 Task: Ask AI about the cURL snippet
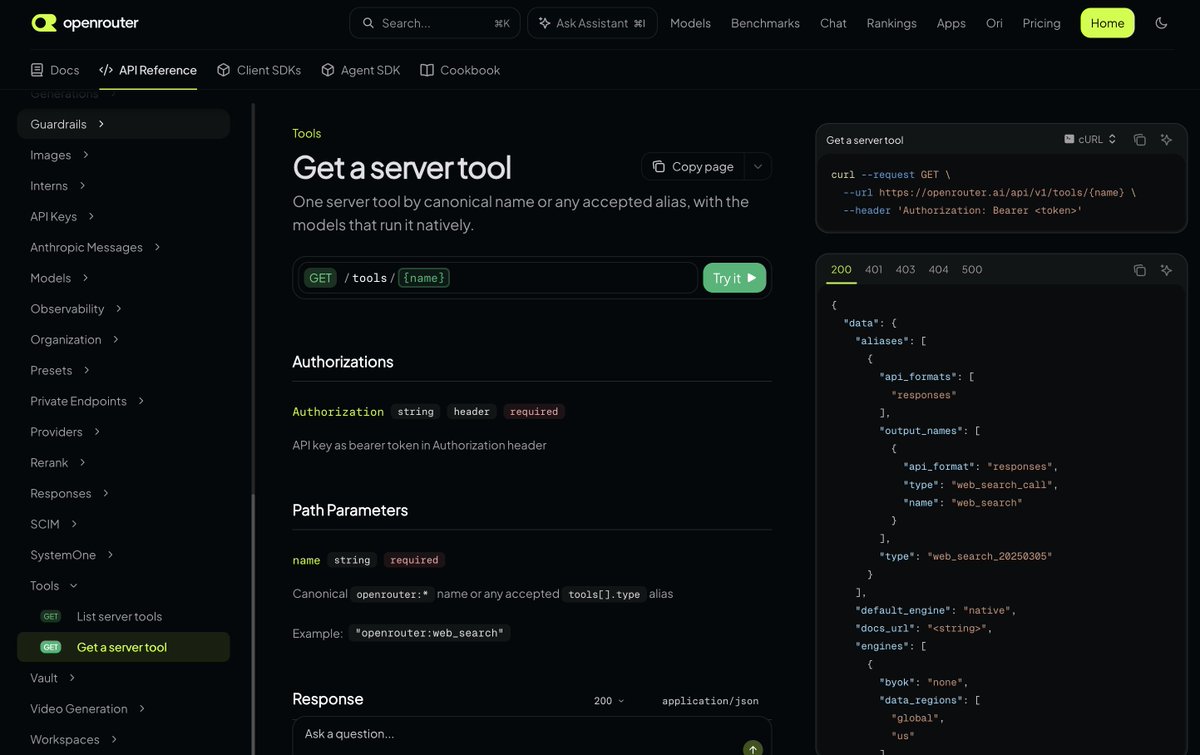tap(1166, 140)
